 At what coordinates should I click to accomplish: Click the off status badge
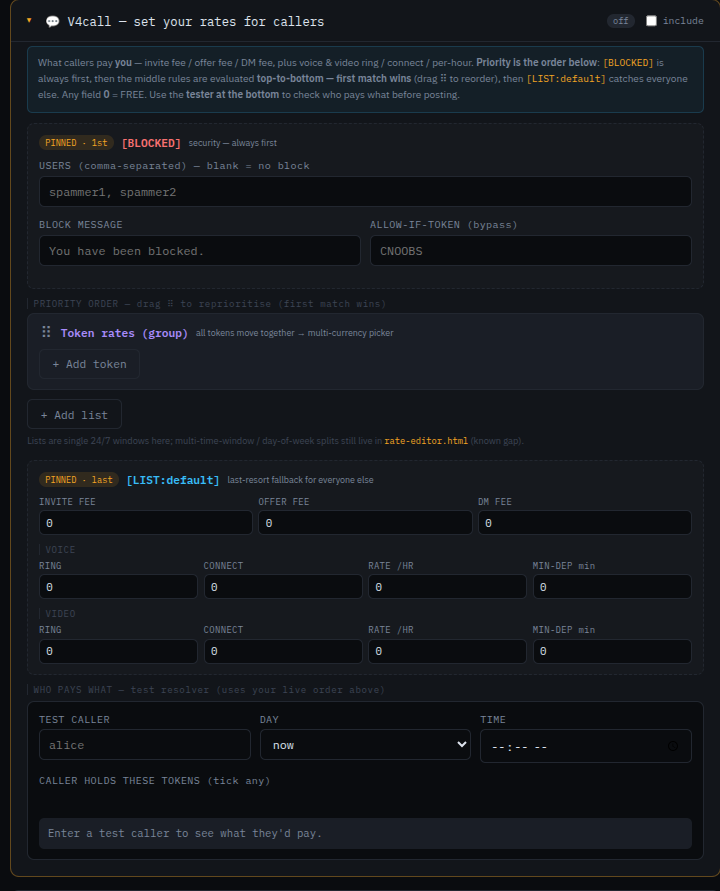point(621,21)
